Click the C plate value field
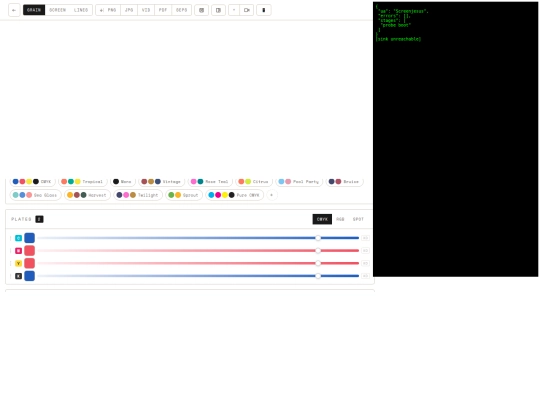 tap(365, 238)
